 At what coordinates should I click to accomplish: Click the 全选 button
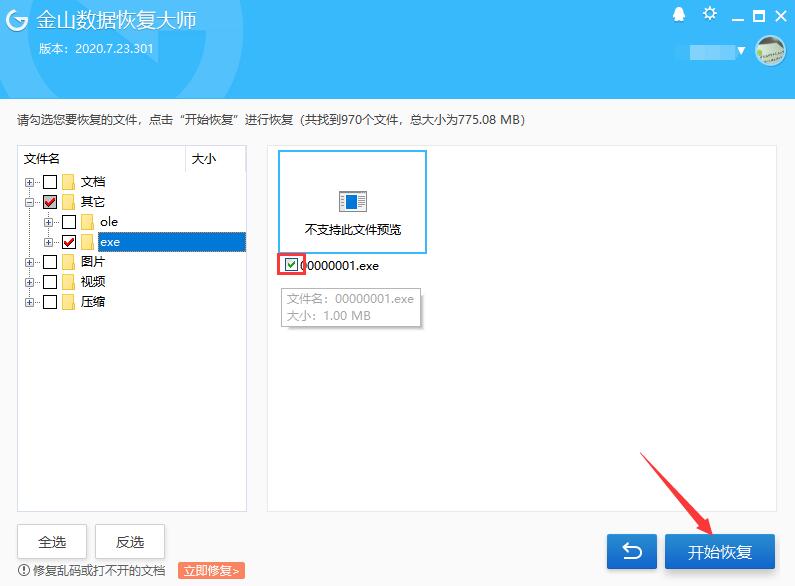click(x=52, y=542)
